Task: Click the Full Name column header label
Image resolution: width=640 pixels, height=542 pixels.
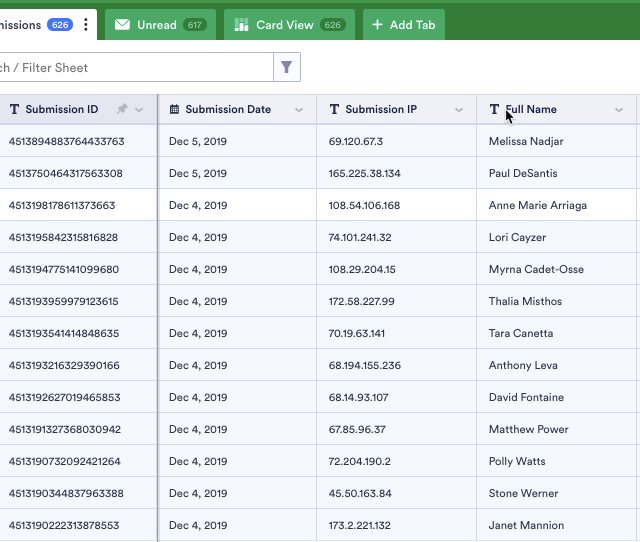Action: [x=531, y=109]
